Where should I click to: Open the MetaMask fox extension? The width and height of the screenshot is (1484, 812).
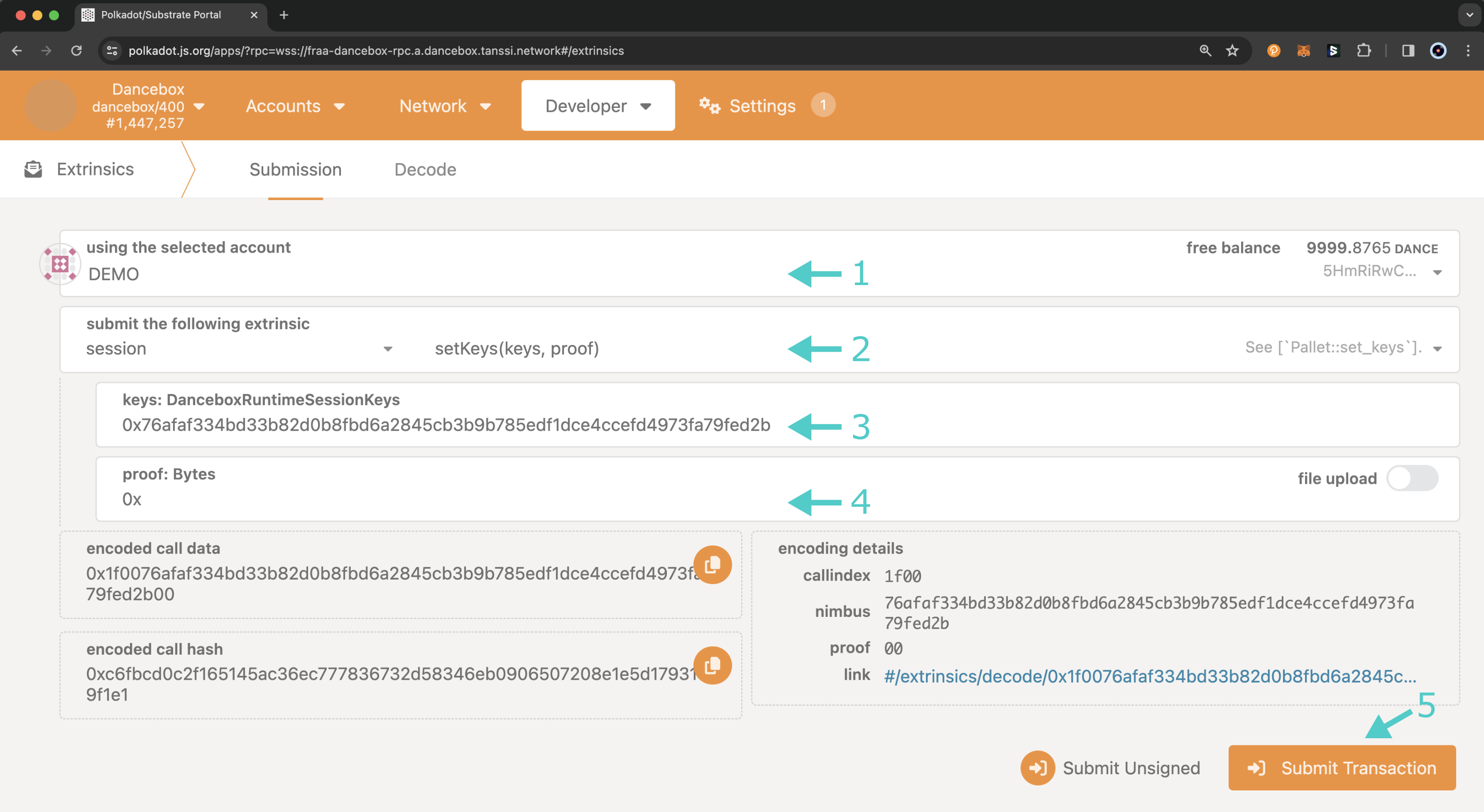point(1303,51)
